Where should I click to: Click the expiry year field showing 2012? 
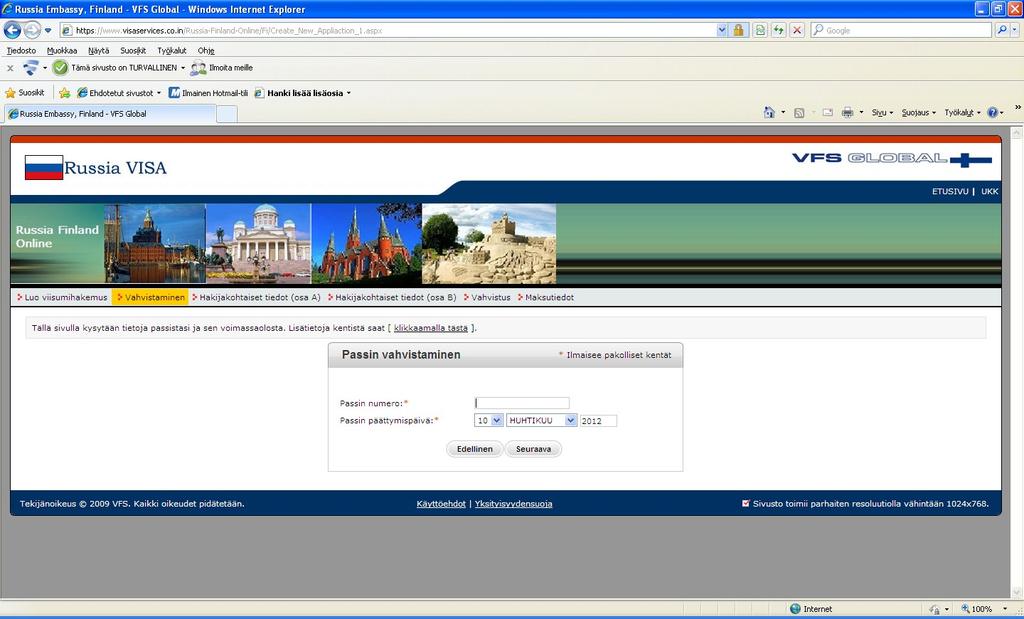598,421
